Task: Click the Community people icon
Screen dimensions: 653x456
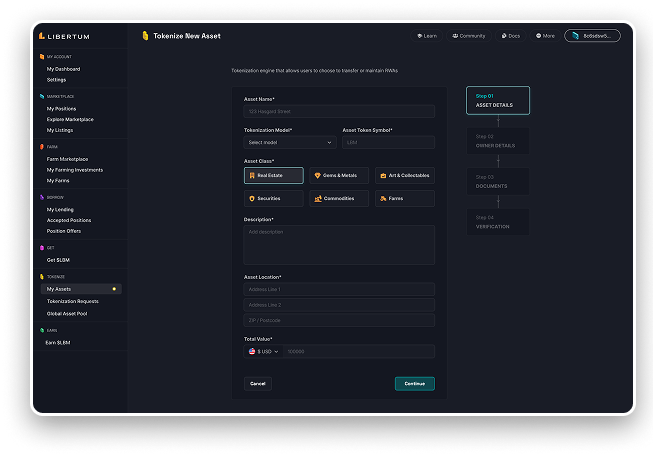Action: coord(455,36)
